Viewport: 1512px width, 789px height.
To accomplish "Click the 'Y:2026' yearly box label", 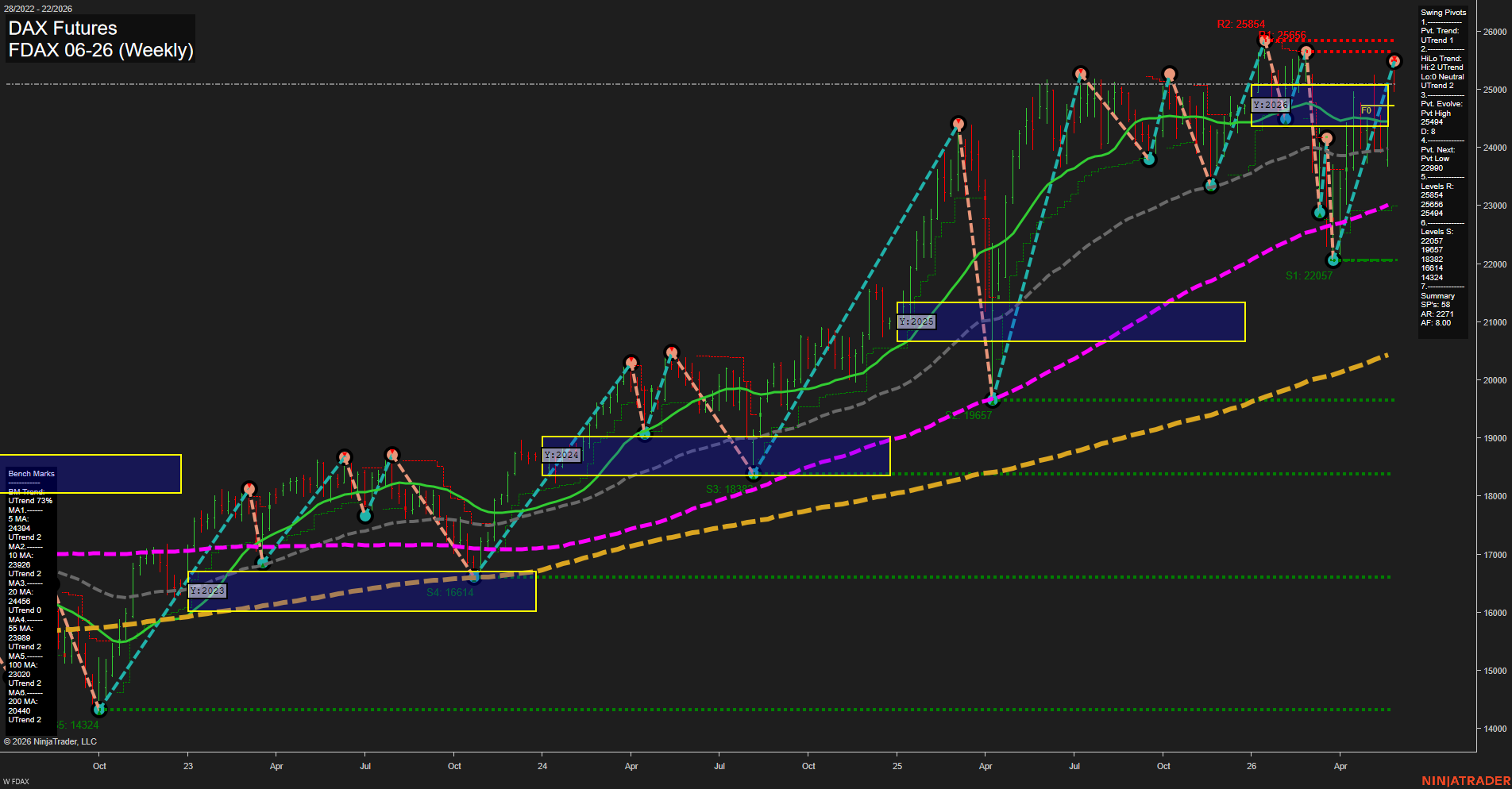I will point(1271,105).
